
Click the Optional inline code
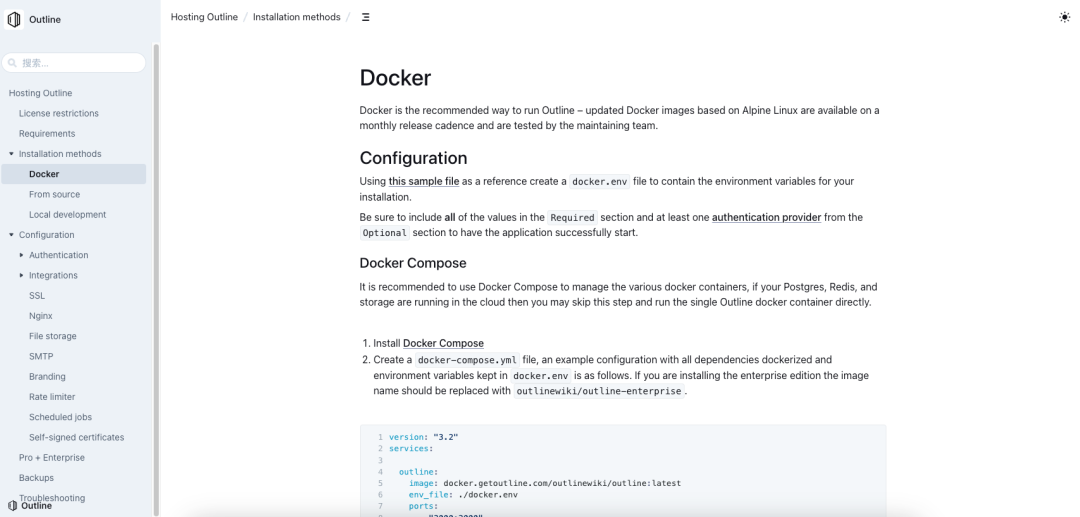click(x=384, y=233)
